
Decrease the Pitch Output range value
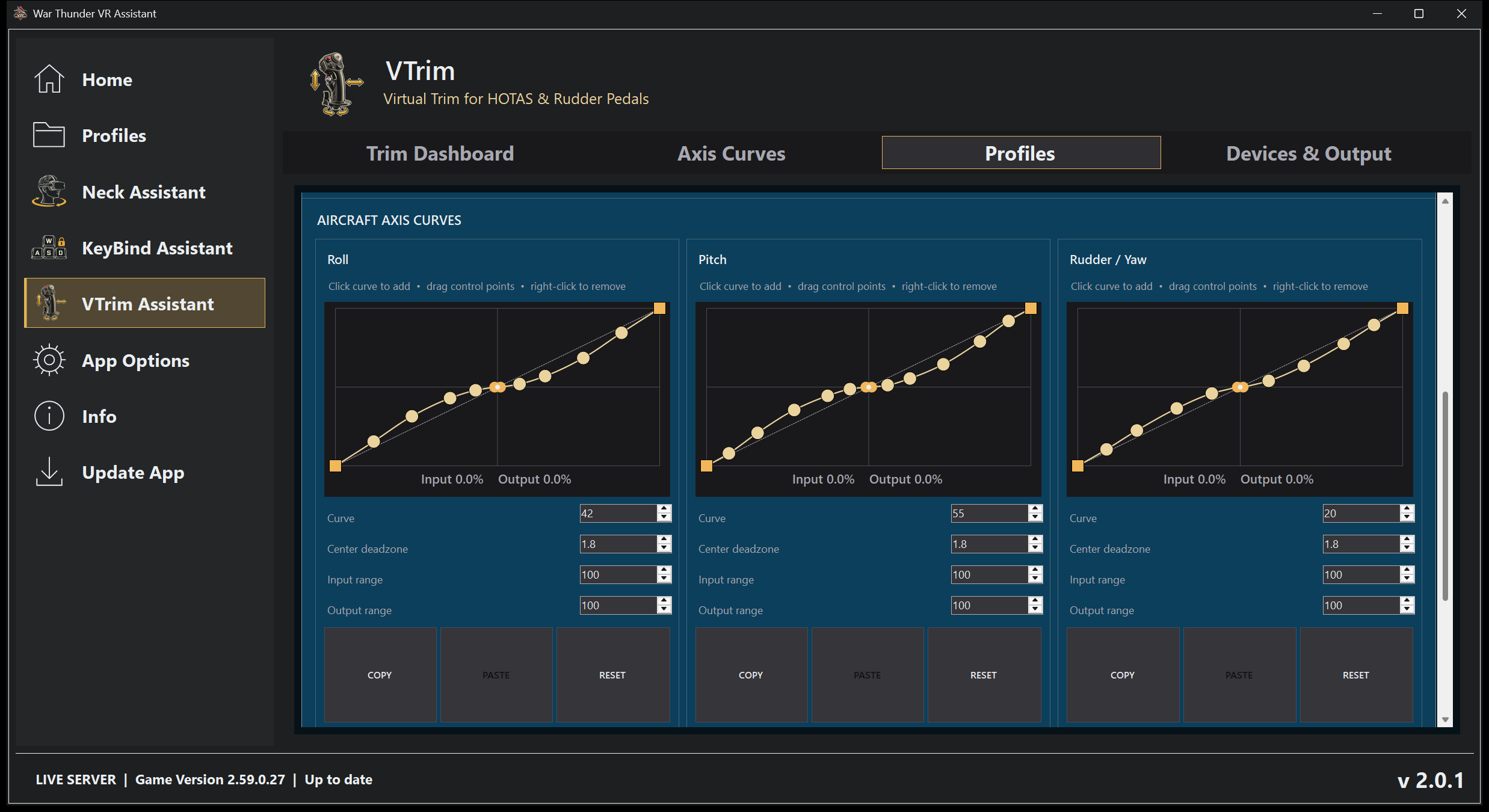[x=1035, y=609]
